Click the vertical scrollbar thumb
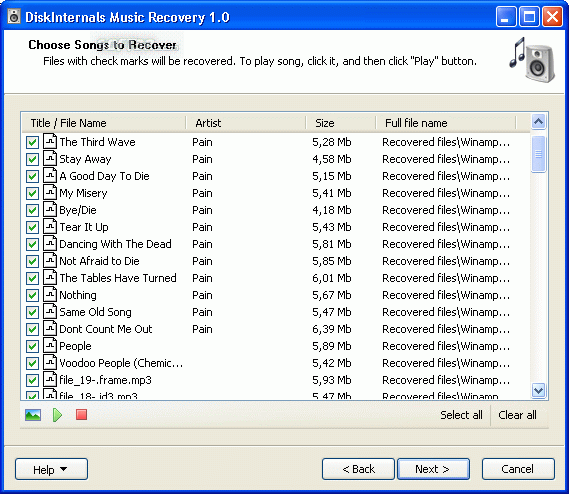 pos(539,154)
